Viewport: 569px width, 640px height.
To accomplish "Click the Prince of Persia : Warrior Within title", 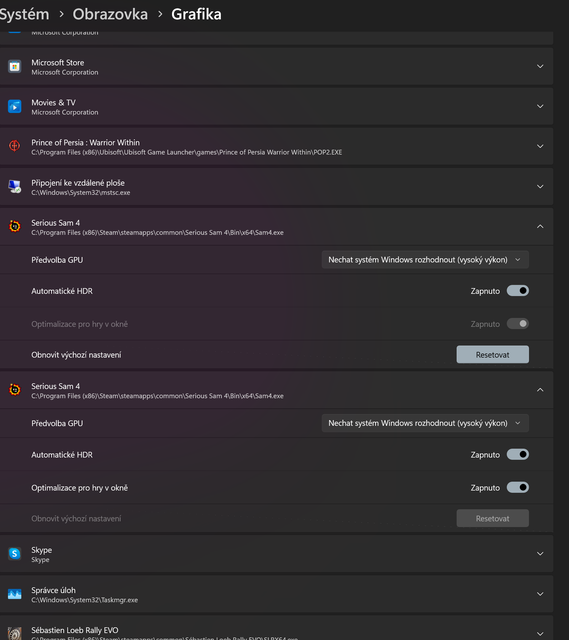I will point(85,142).
